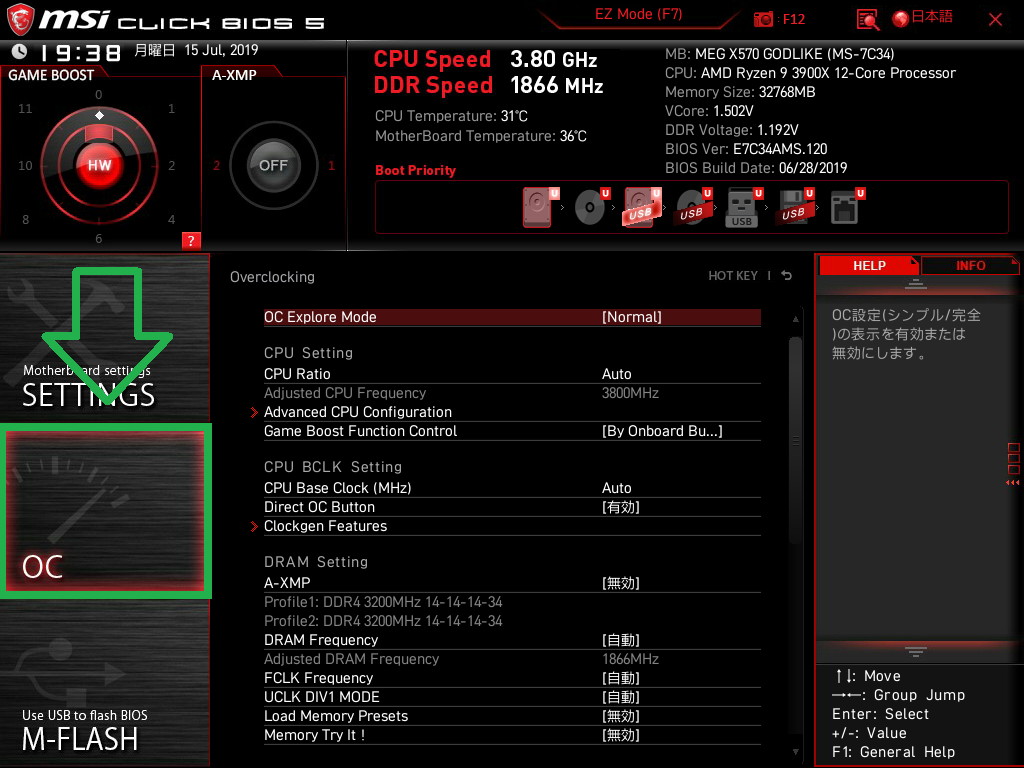Click Adjusted DRAM Frequency 1866MHz value

coord(630,659)
